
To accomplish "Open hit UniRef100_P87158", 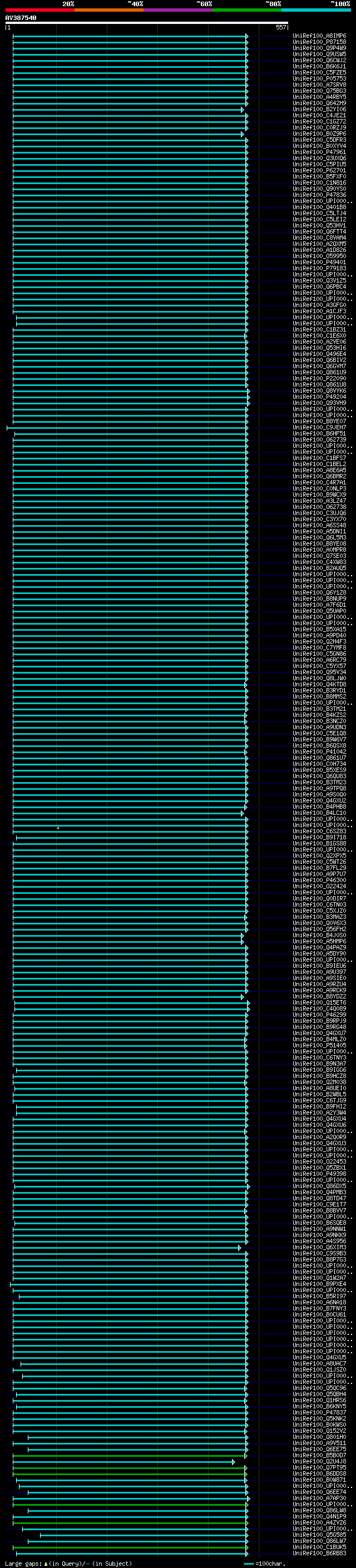I will (x=319, y=42).
